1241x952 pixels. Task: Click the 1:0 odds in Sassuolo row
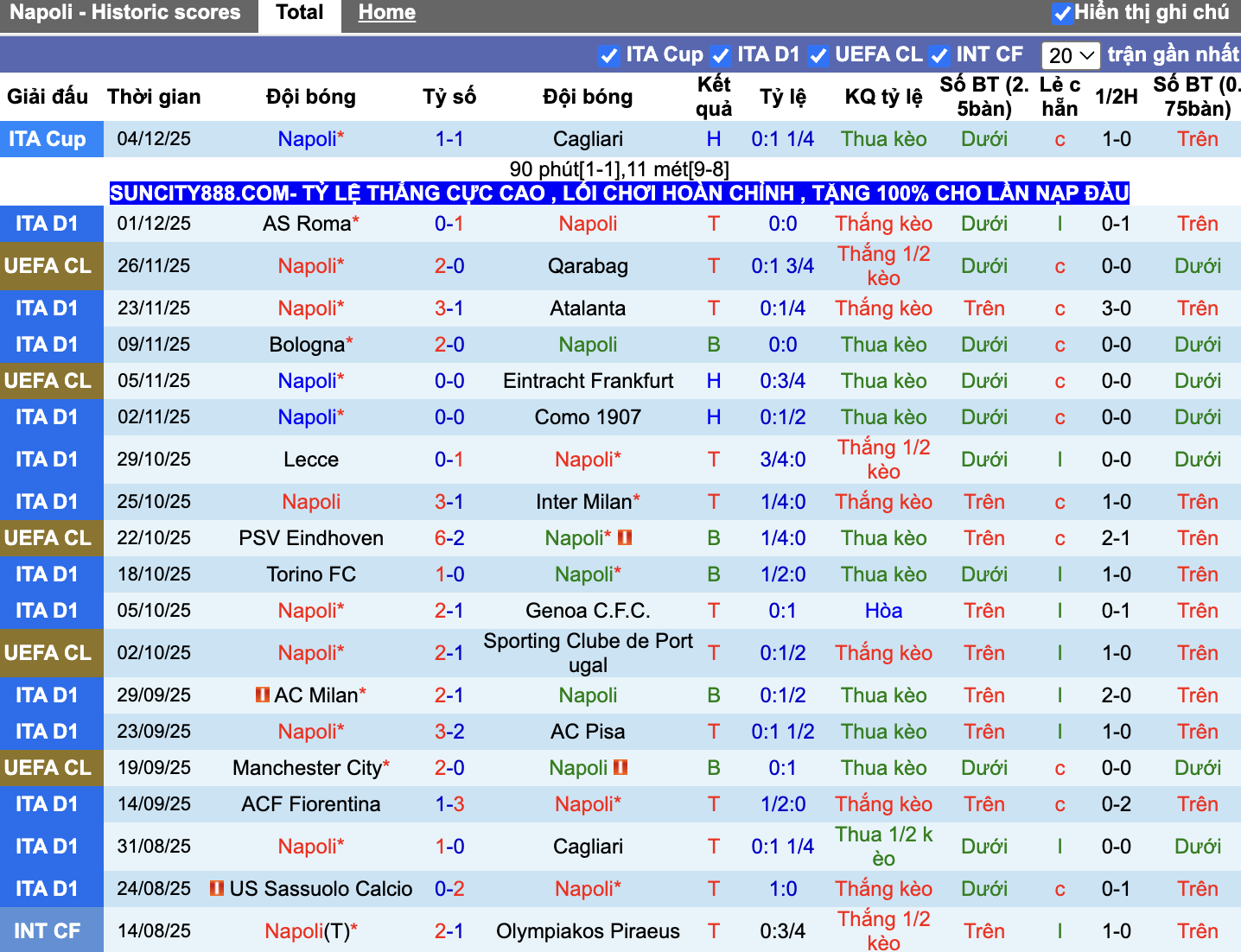pyautogui.click(x=783, y=889)
